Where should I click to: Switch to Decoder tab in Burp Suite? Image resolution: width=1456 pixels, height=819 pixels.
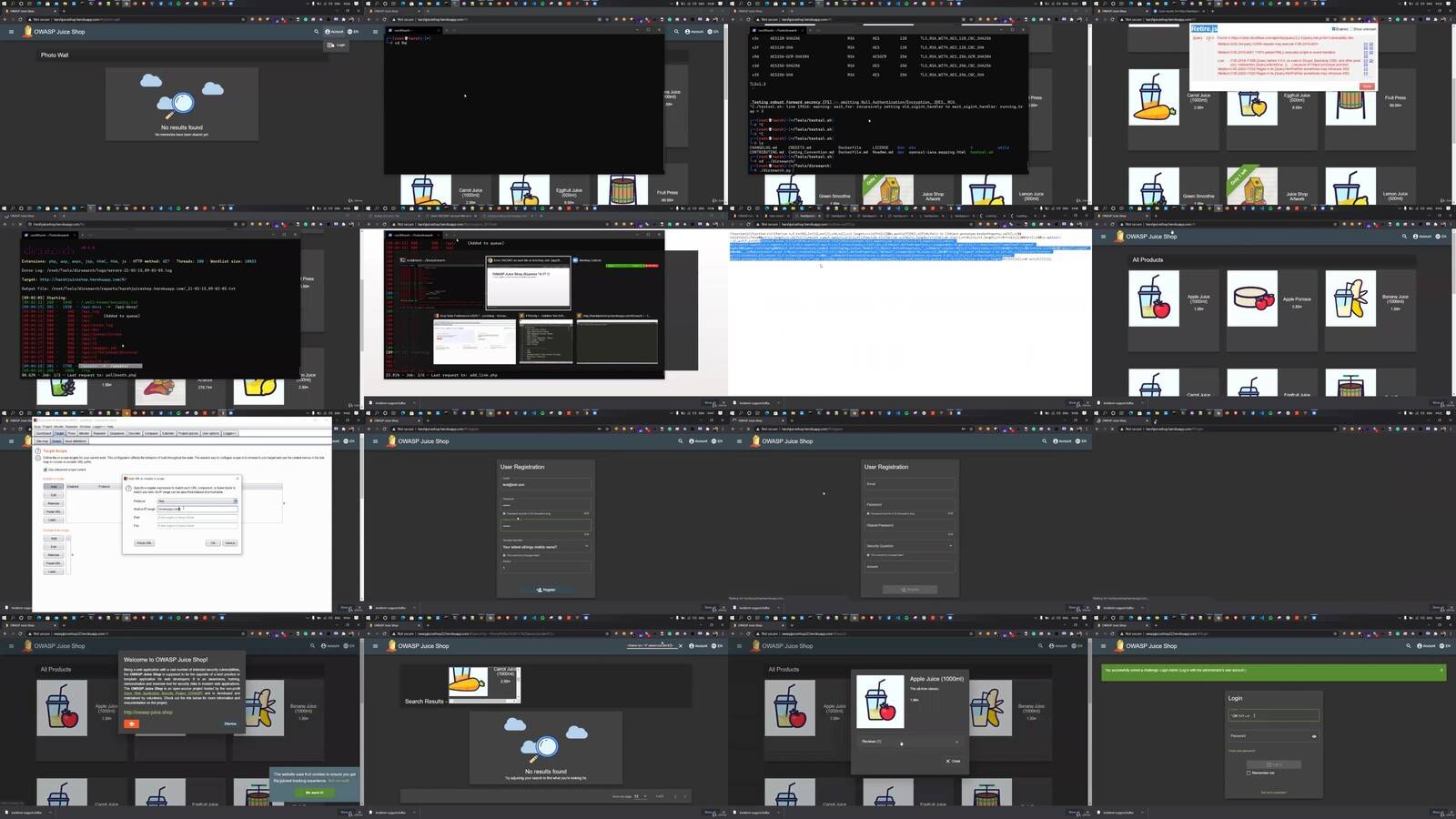[135, 433]
